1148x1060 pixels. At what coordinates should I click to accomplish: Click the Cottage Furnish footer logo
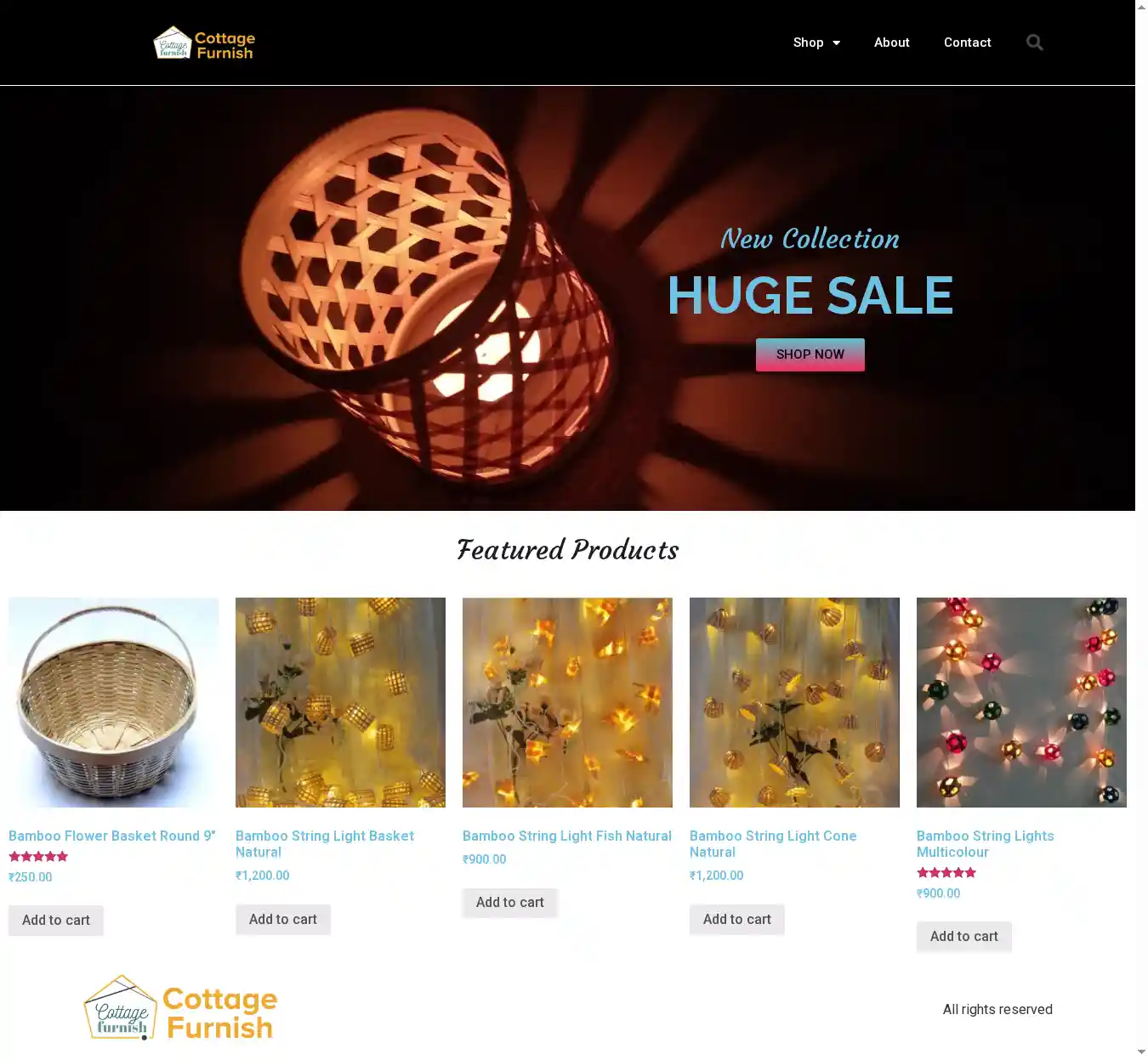click(x=180, y=1008)
